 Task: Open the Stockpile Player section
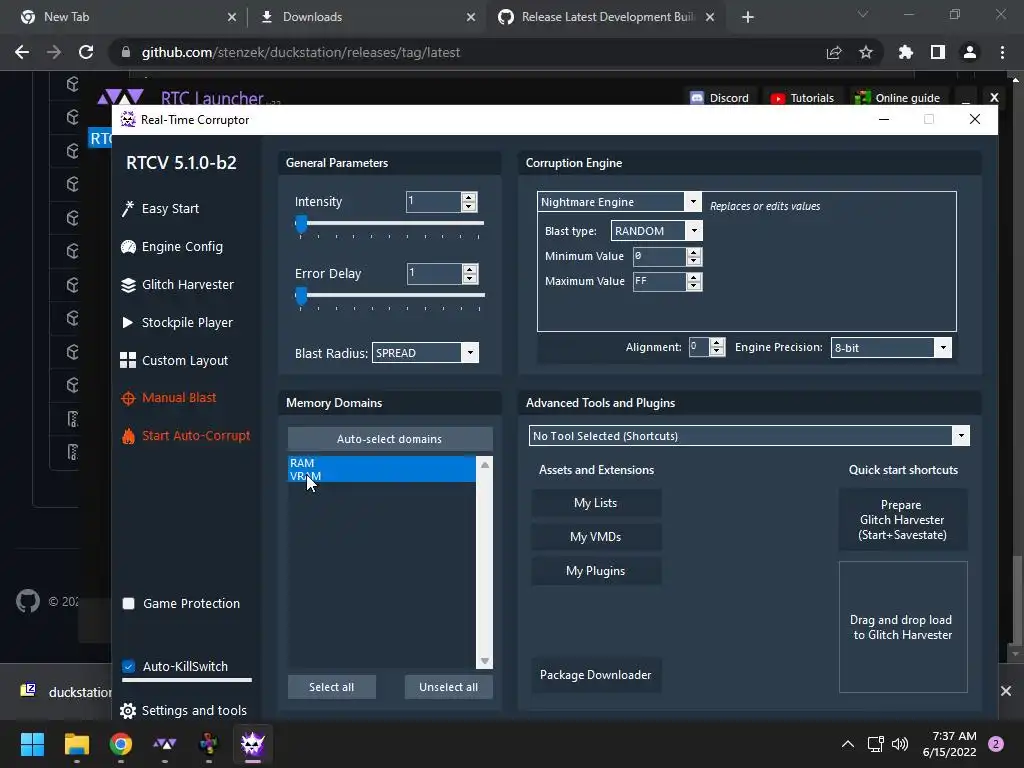[x=187, y=323]
